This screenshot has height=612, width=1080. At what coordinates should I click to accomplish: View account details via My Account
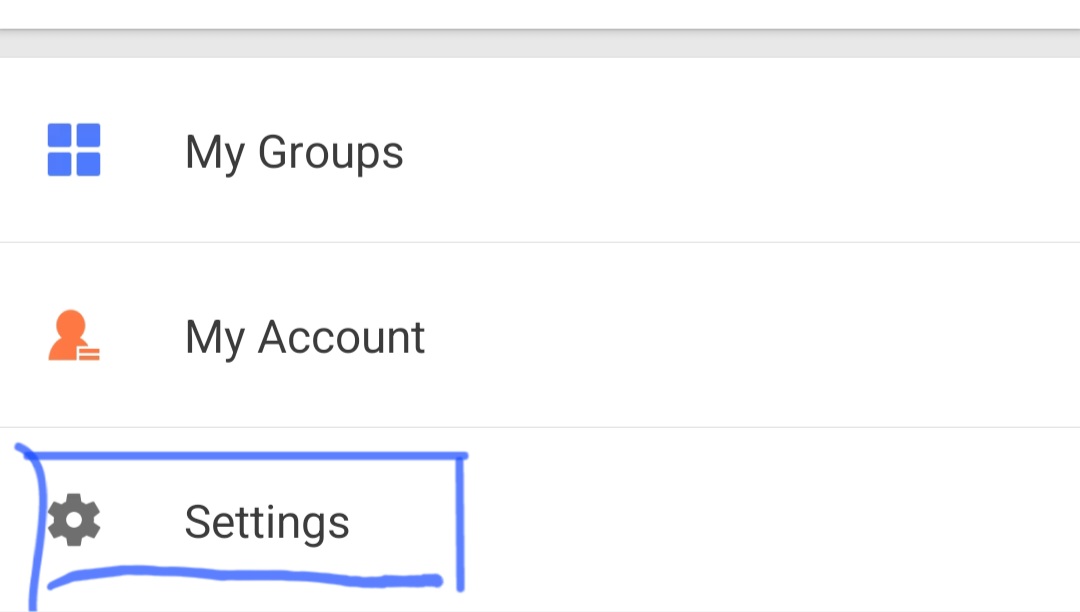pos(305,337)
